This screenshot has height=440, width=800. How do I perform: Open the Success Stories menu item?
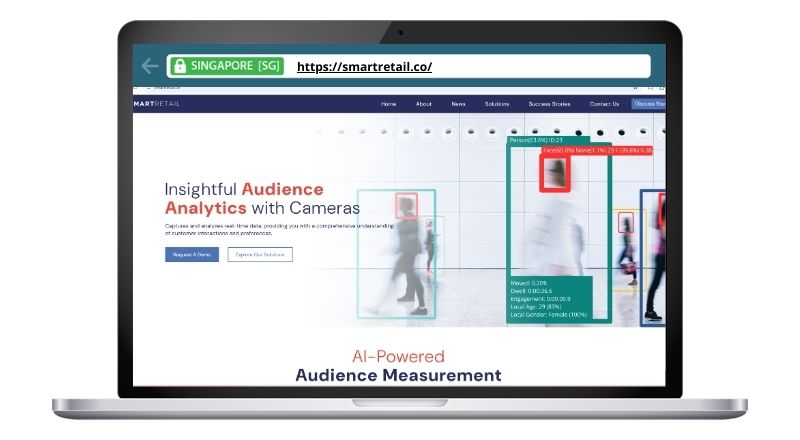pos(549,104)
